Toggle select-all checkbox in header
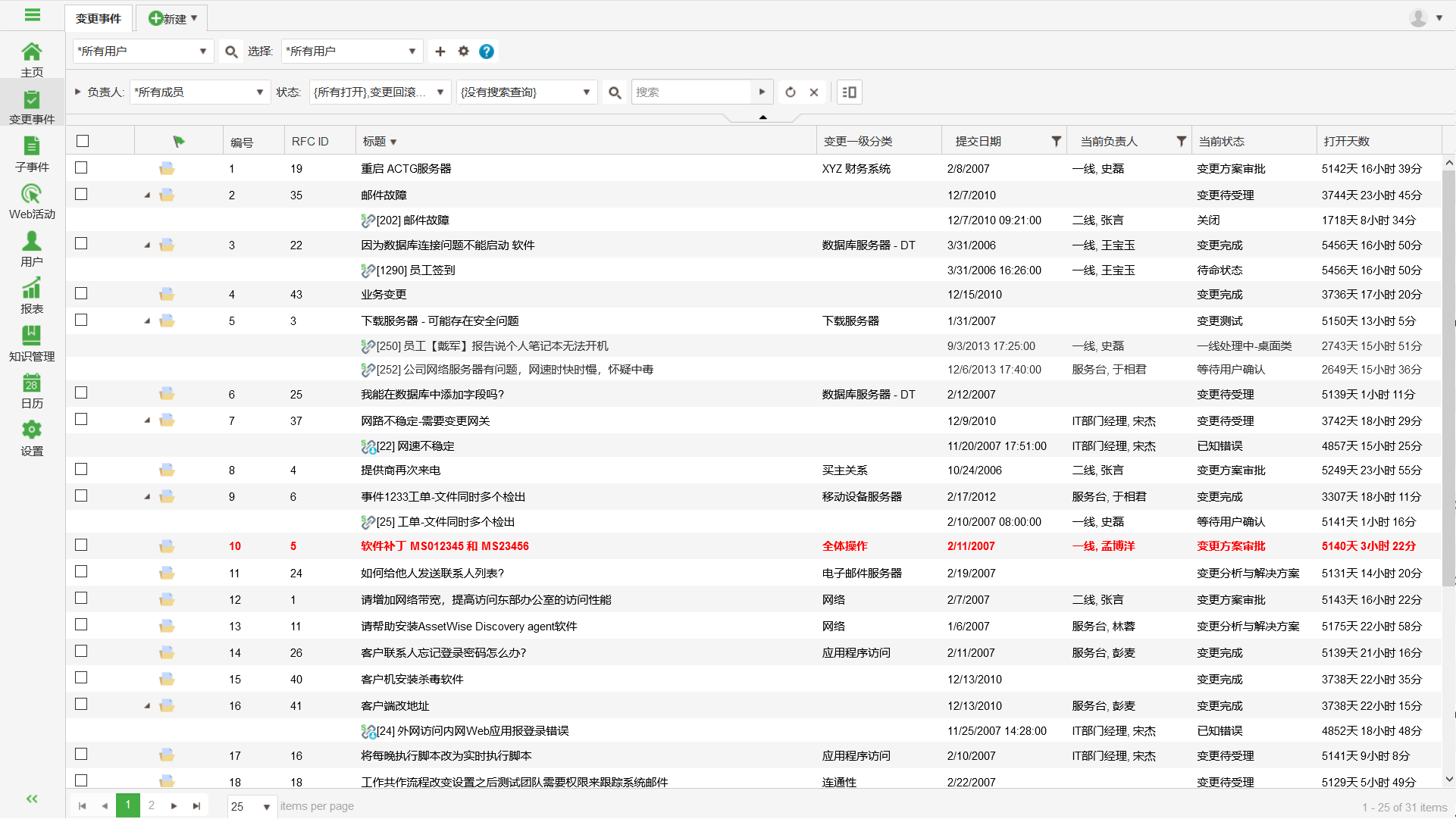Image resolution: width=1456 pixels, height=819 pixels. (83, 141)
